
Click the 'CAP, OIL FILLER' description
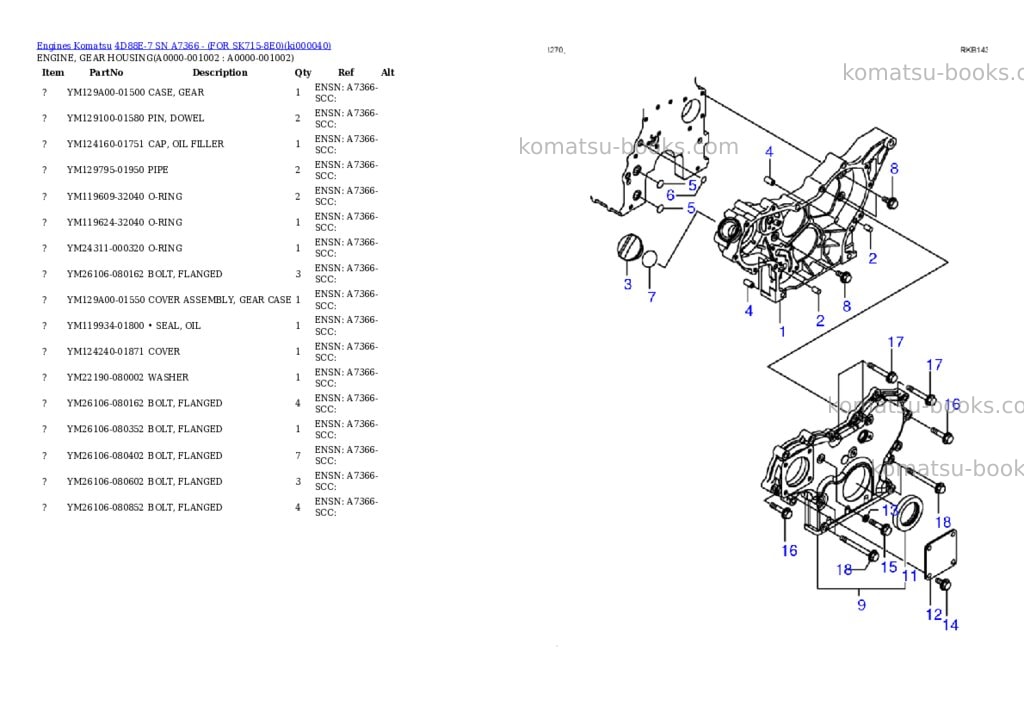click(x=185, y=144)
